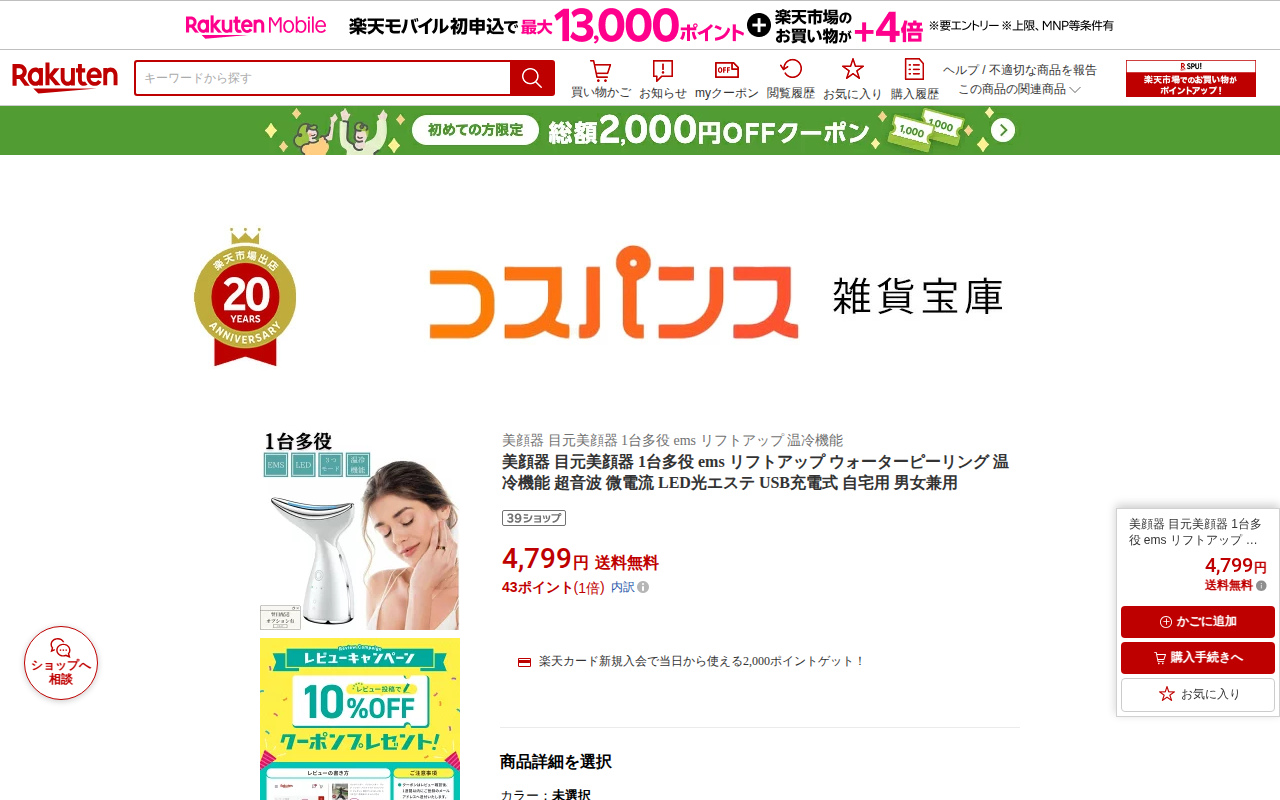
Task: Expand この商品の関連商品 dropdown
Action: coord(1019,89)
